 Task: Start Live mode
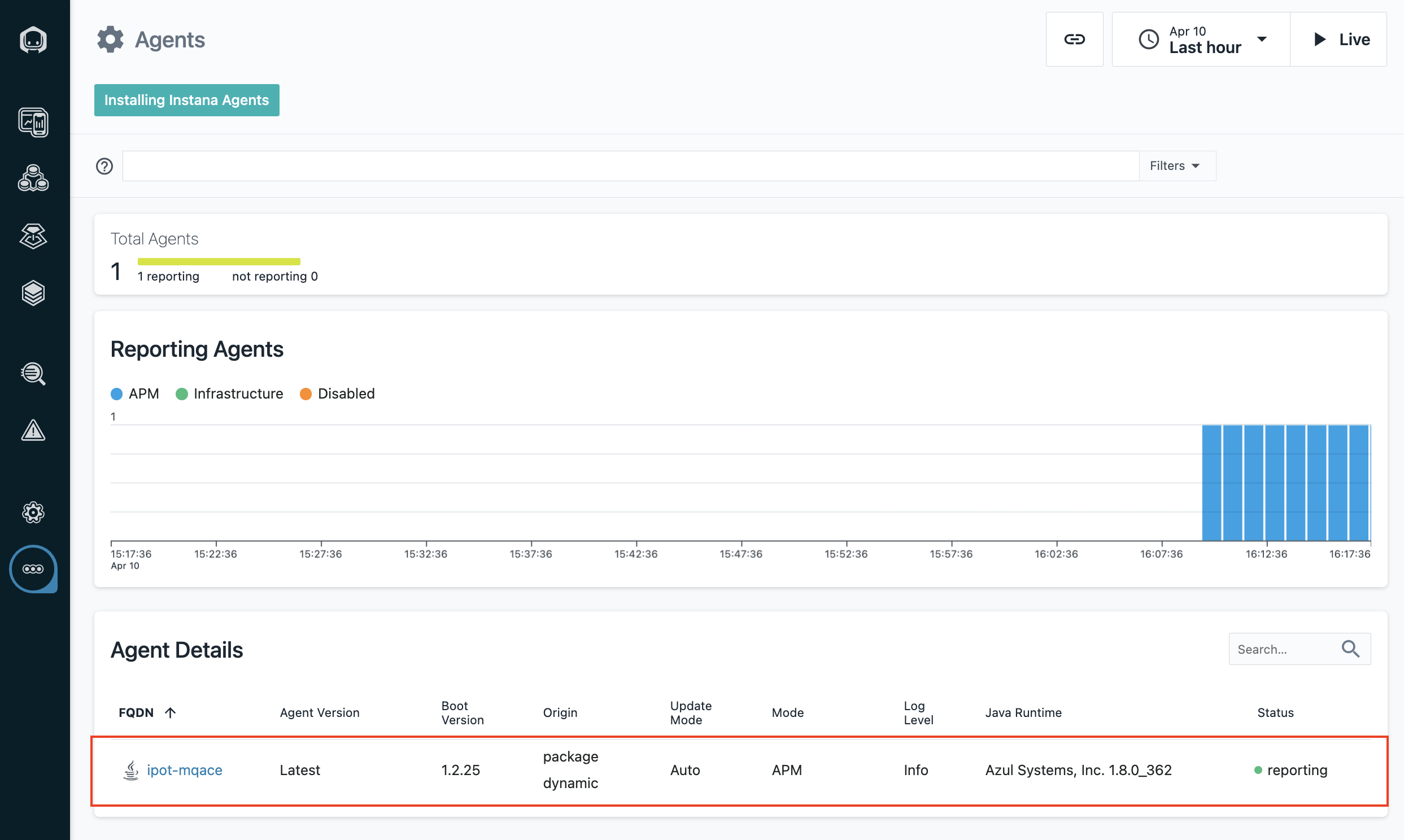[x=1338, y=39]
